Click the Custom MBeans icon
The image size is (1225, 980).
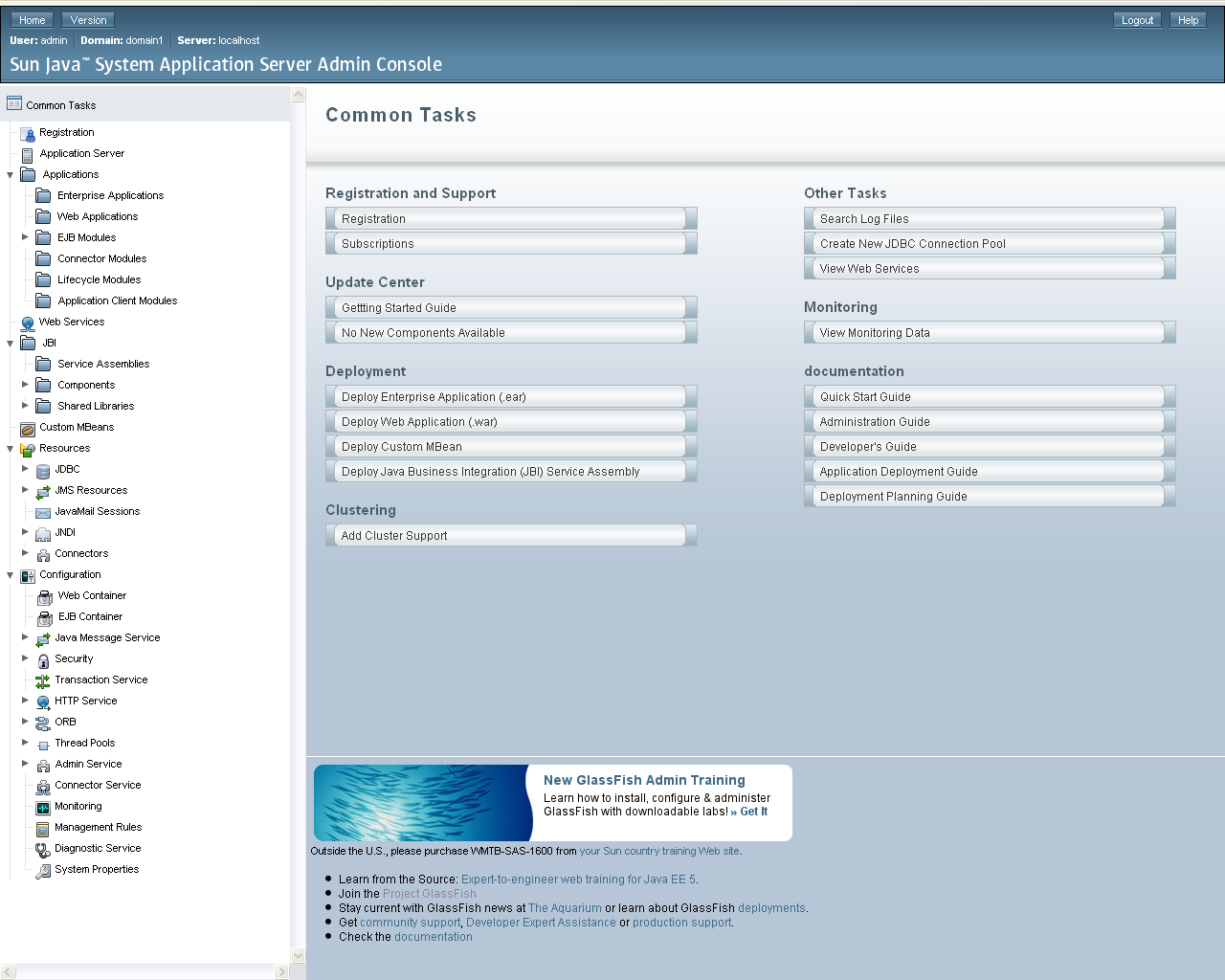click(x=28, y=428)
